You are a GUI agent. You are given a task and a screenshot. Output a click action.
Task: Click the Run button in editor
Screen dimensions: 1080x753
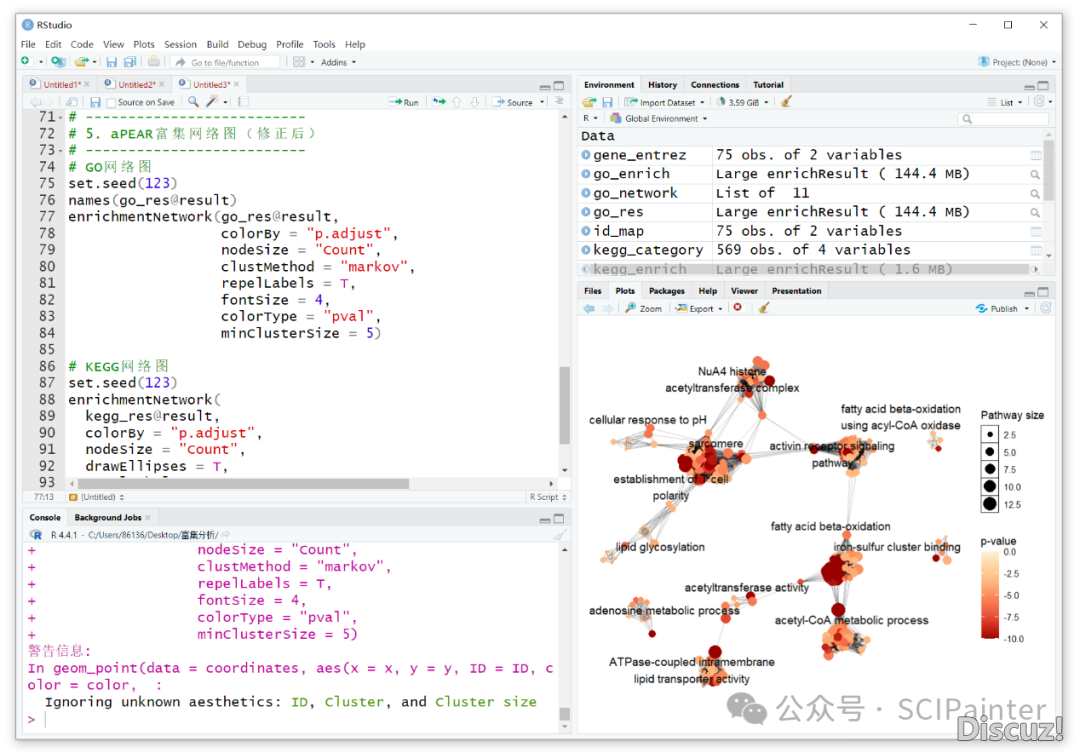404,102
